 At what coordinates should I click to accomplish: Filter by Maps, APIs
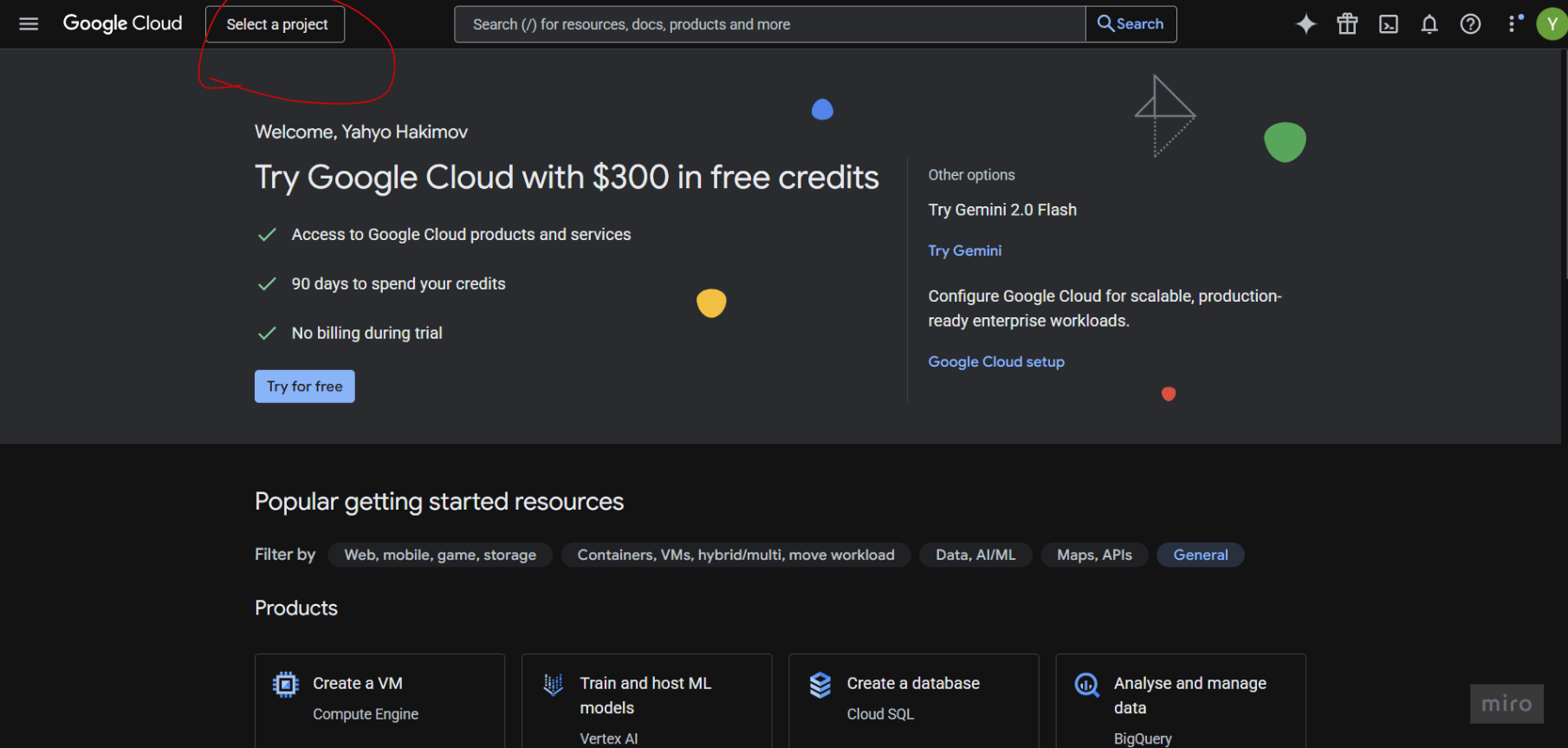click(x=1094, y=555)
